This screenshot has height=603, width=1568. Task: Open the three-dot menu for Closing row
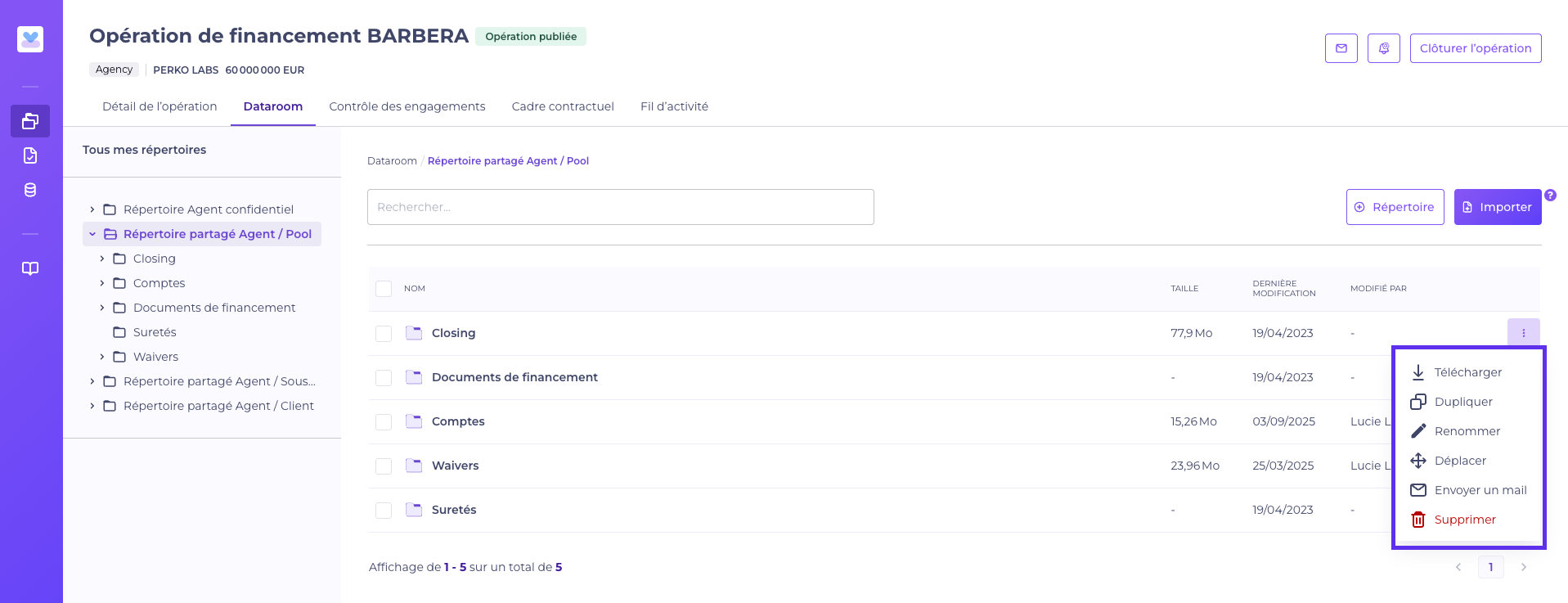tap(1523, 333)
